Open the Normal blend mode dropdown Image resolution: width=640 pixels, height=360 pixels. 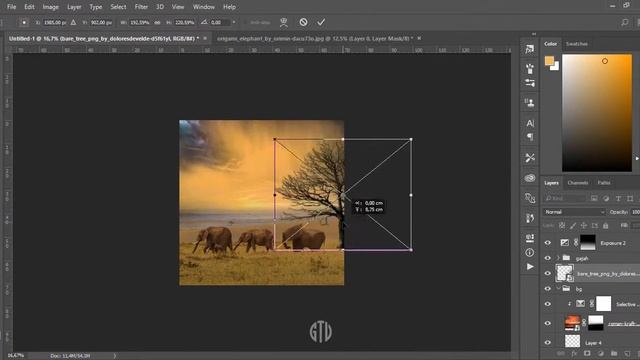pos(574,212)
